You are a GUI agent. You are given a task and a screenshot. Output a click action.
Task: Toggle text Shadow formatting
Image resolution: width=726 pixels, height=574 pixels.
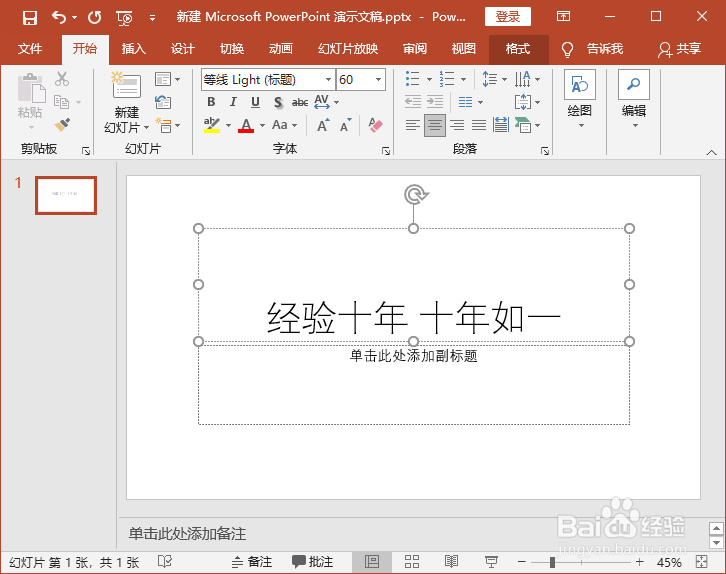(x=278, y=102)
